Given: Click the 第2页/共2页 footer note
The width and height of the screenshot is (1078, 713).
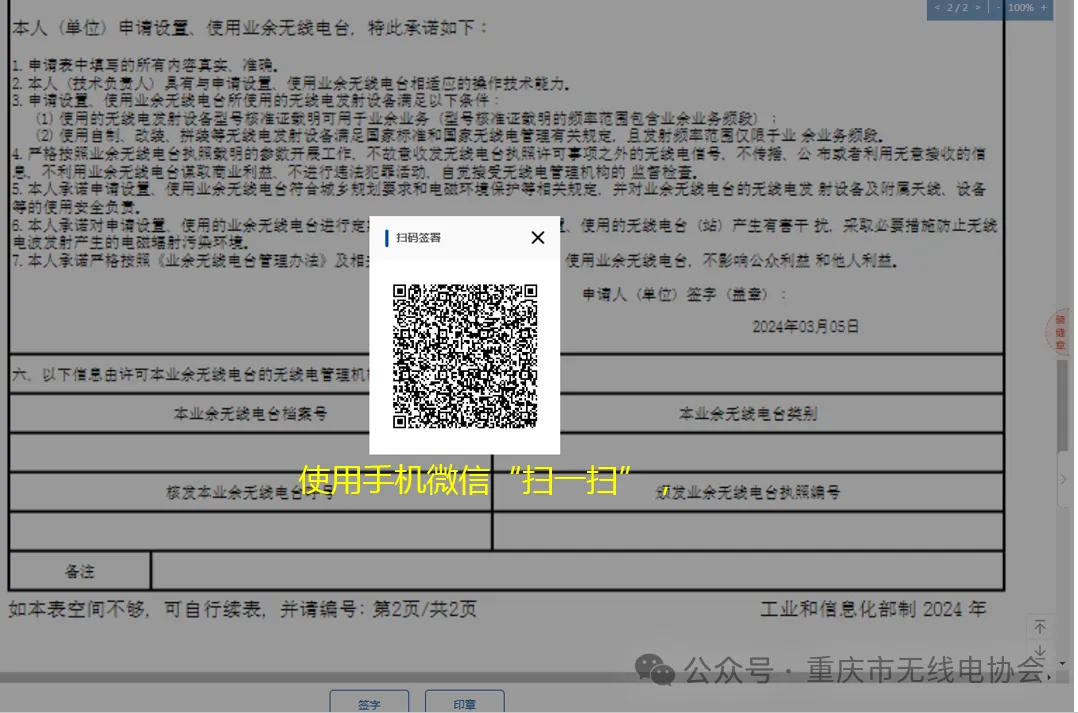Looking at the screenshot, I should tap(424, 609).
